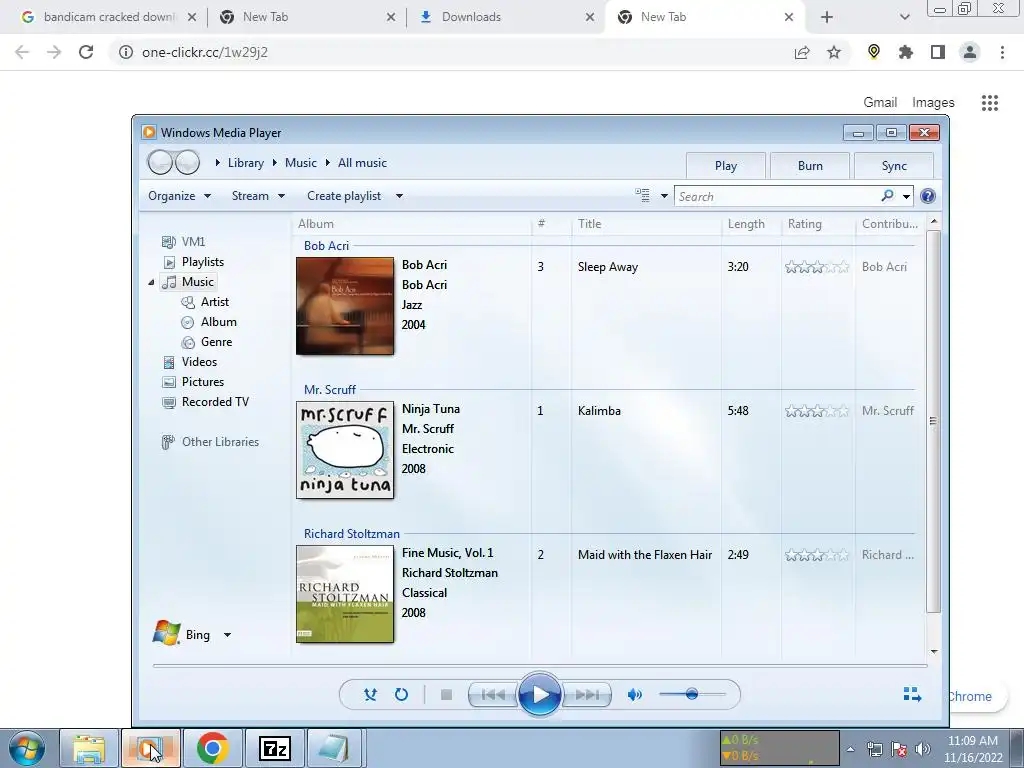Collapse the Music tree node
The height and width of the screenshot is (768, 1024).
click(x=152, y=282)
